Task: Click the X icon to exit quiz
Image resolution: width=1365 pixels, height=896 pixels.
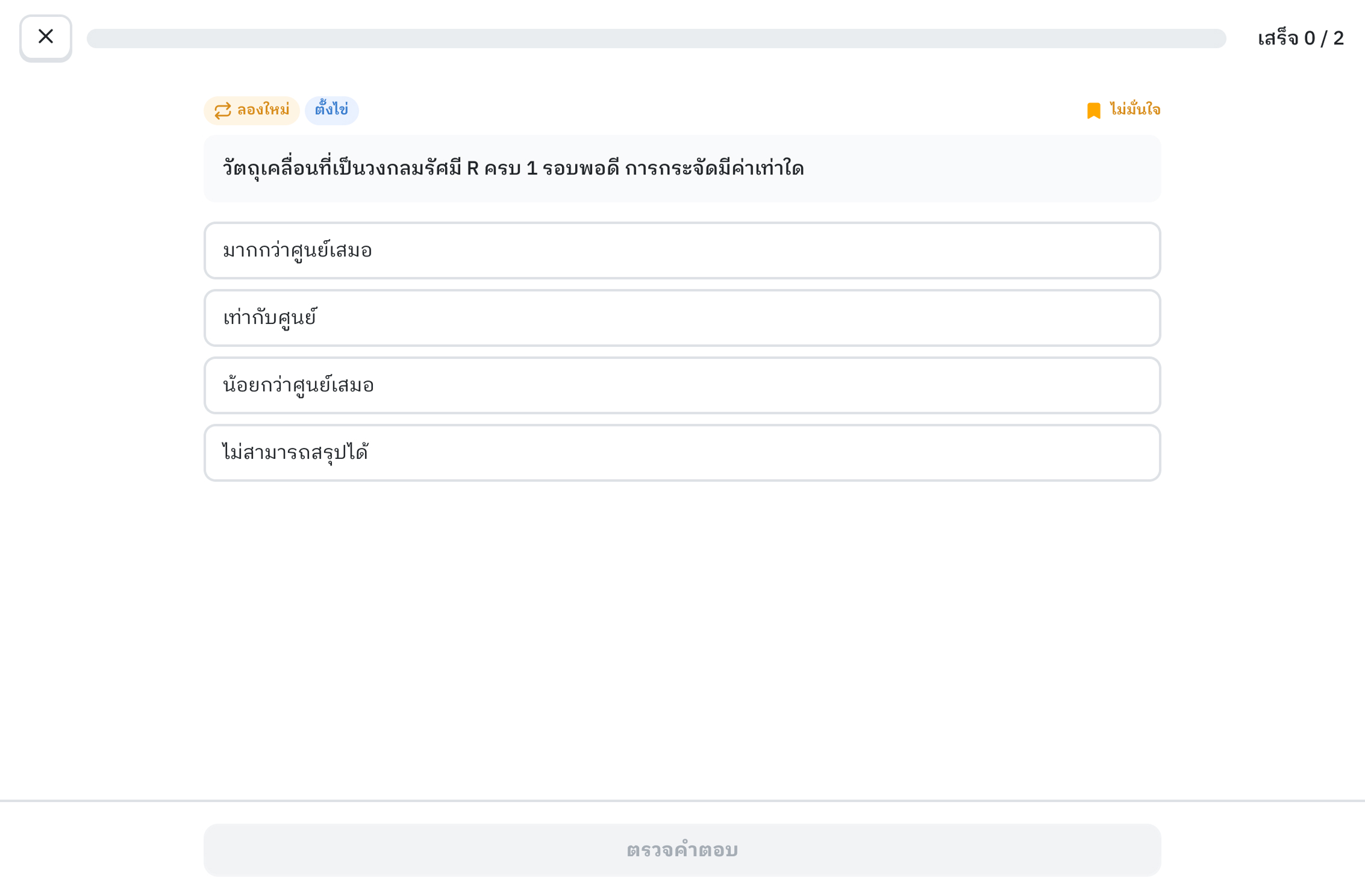Action: coord(46,37)
